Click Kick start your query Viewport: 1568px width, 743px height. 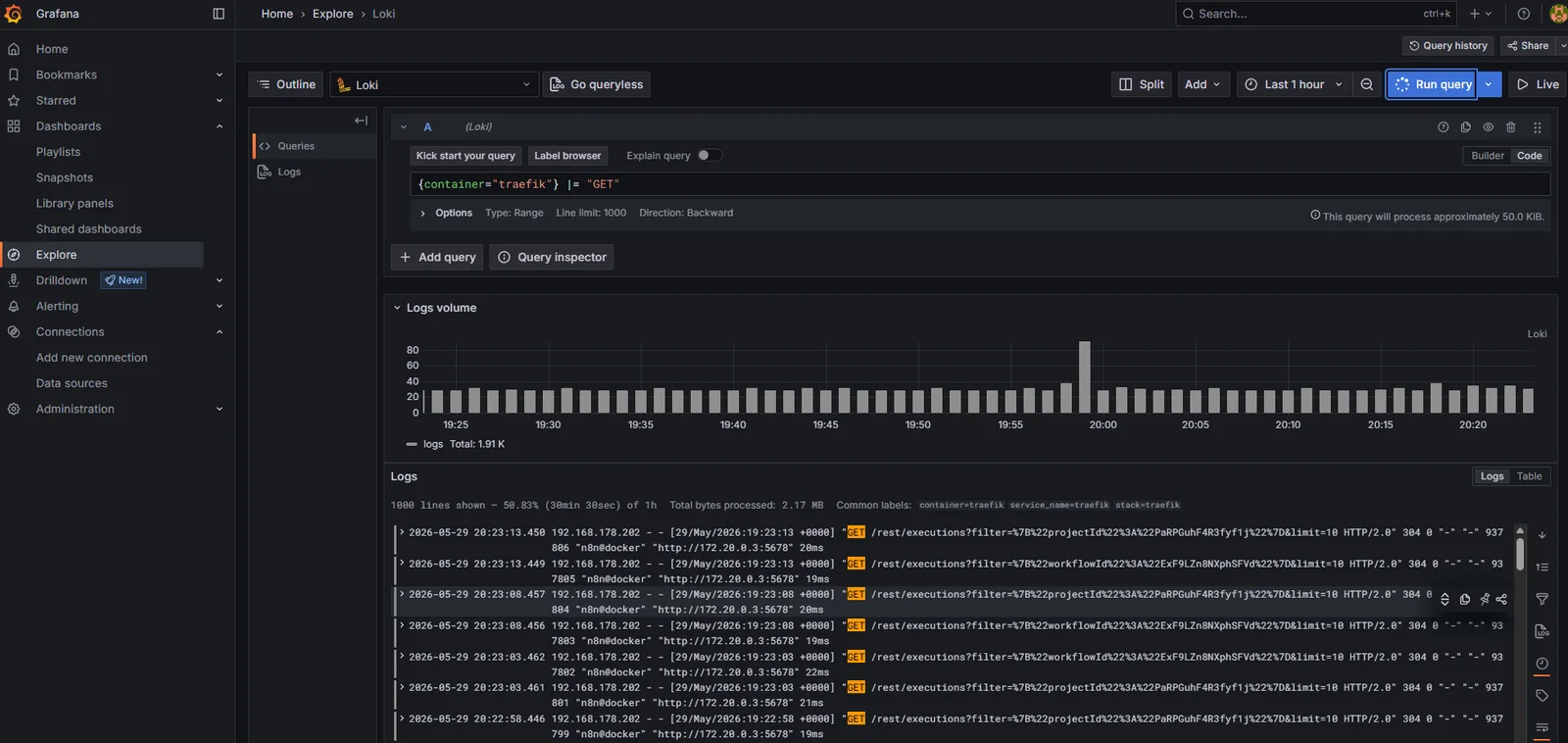click(x=465, y=156)
